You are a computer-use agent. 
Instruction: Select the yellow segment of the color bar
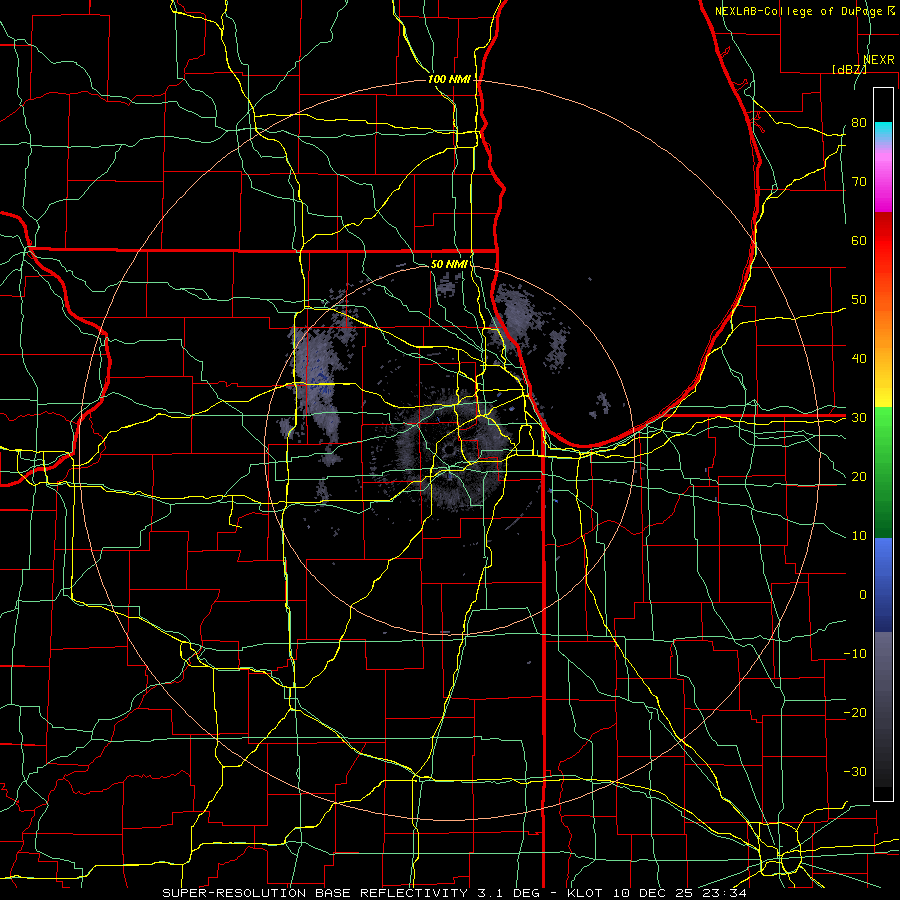883,387
